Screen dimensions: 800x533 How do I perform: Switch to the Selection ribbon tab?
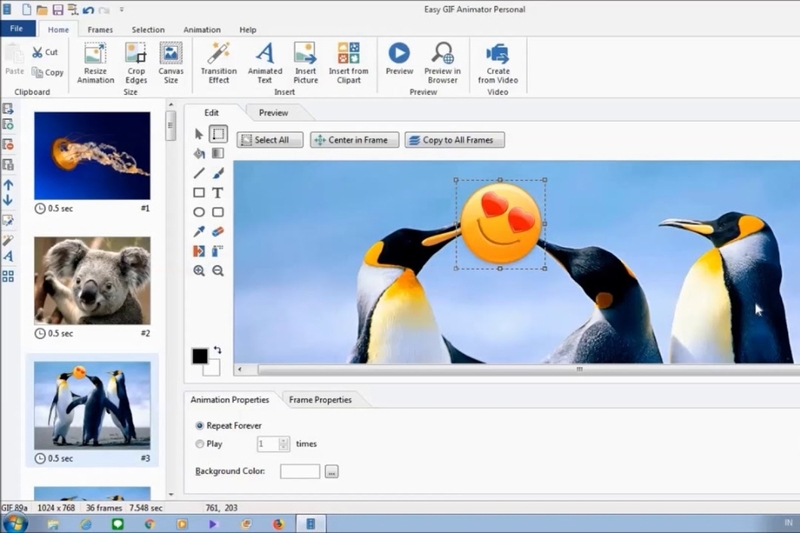tap(148, 30)
